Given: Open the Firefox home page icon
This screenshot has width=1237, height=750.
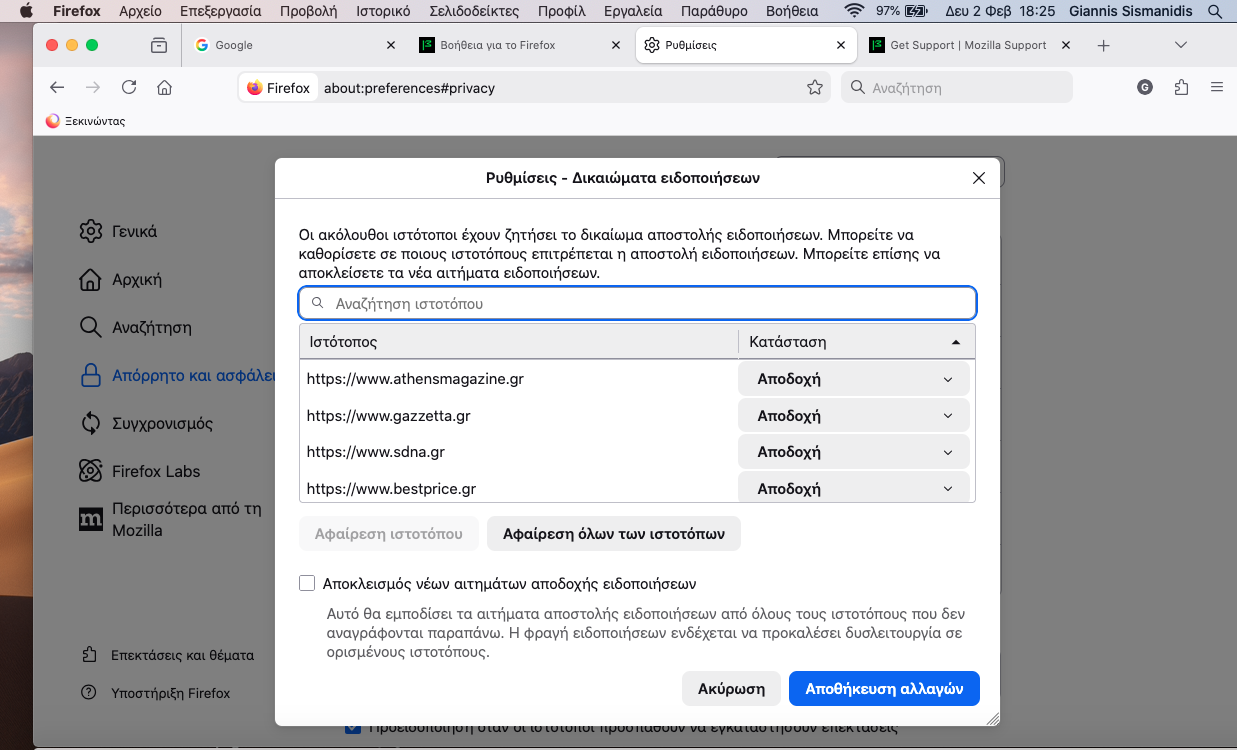Looking at the screenshot, I should coord(165,88).
